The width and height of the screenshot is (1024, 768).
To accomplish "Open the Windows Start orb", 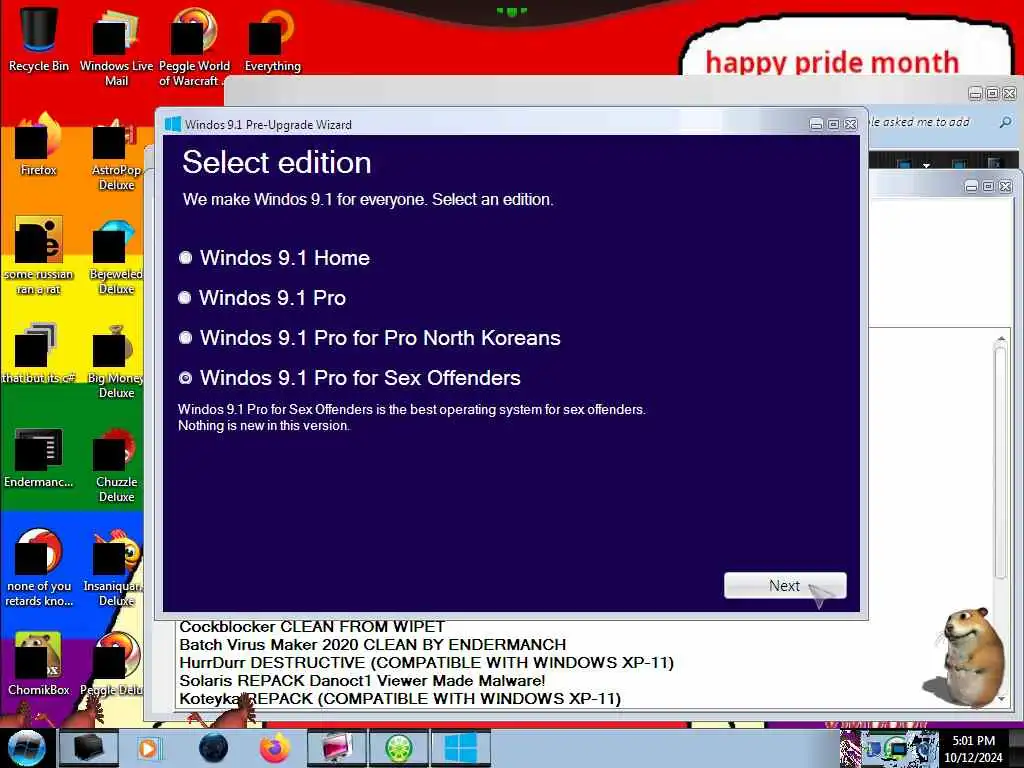I will [26, 748].
